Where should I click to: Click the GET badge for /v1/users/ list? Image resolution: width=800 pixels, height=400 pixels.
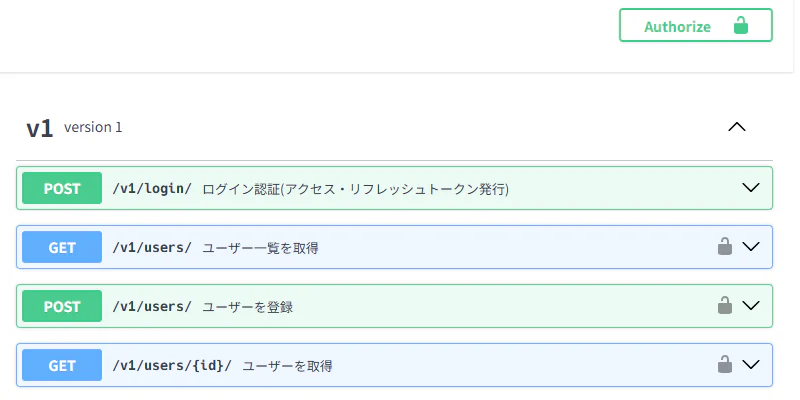[62, 247]
